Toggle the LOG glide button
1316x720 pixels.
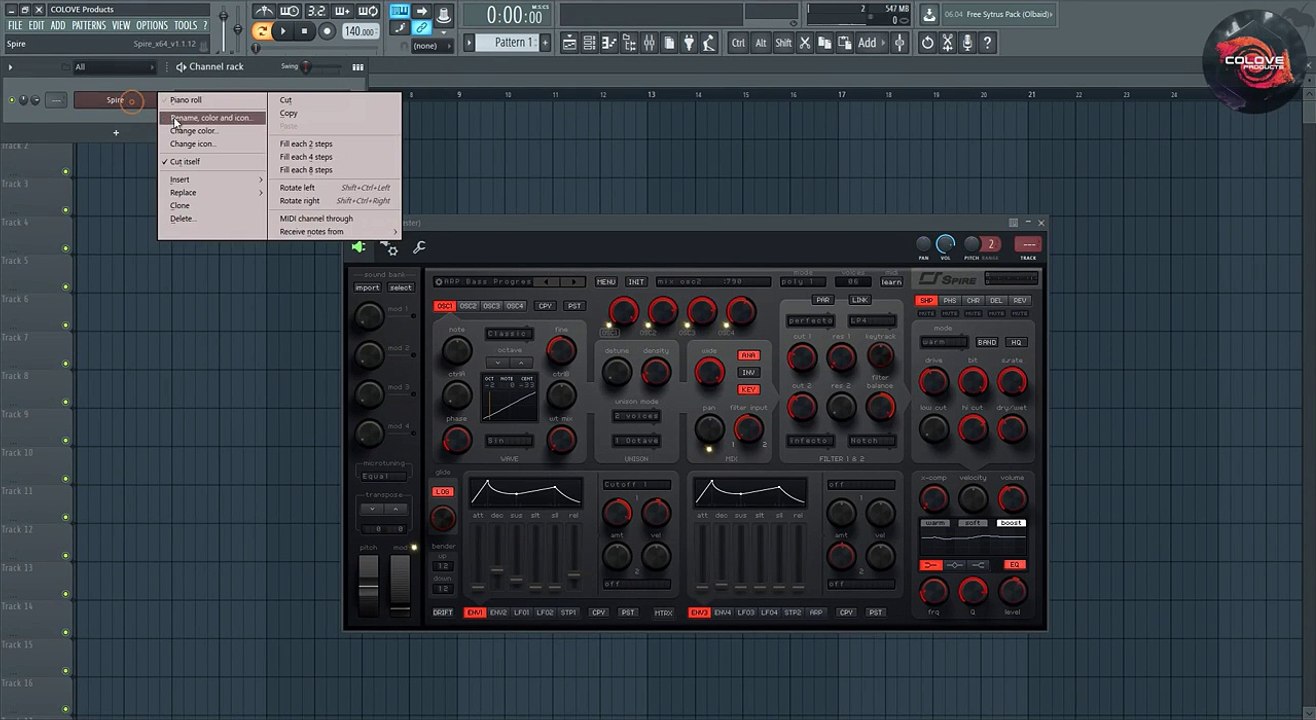[x=442, y=492]
